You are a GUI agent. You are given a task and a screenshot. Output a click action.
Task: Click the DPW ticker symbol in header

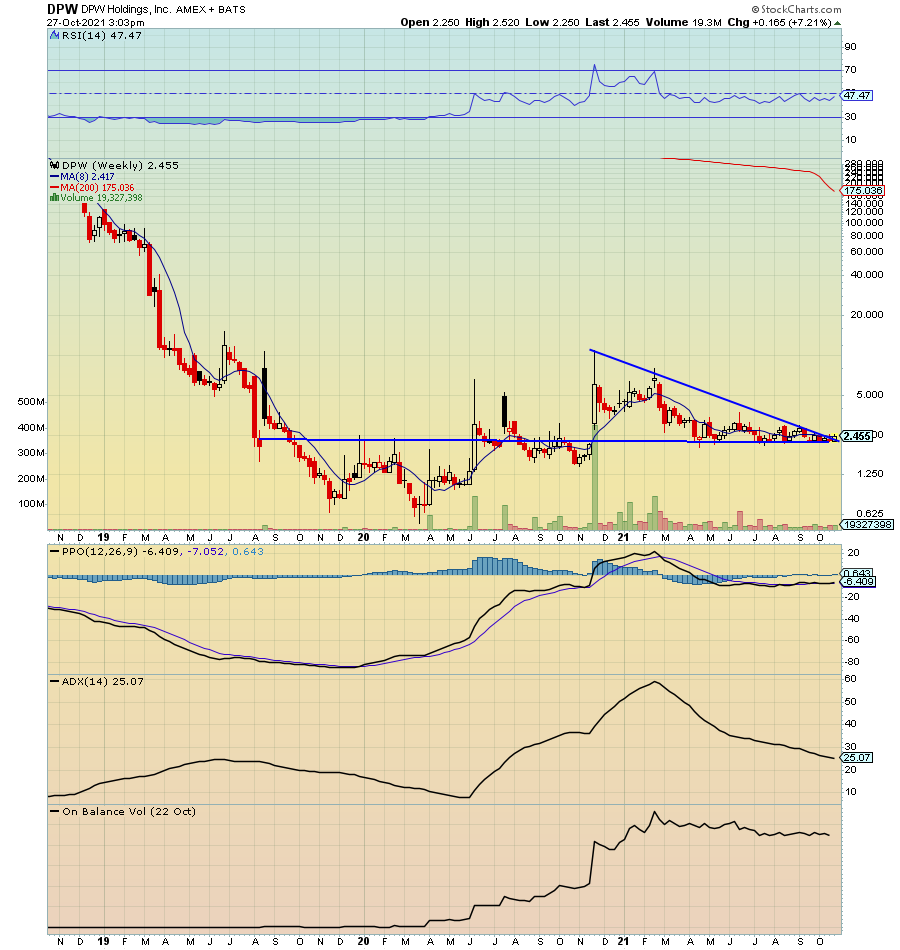tap(62, 9)
